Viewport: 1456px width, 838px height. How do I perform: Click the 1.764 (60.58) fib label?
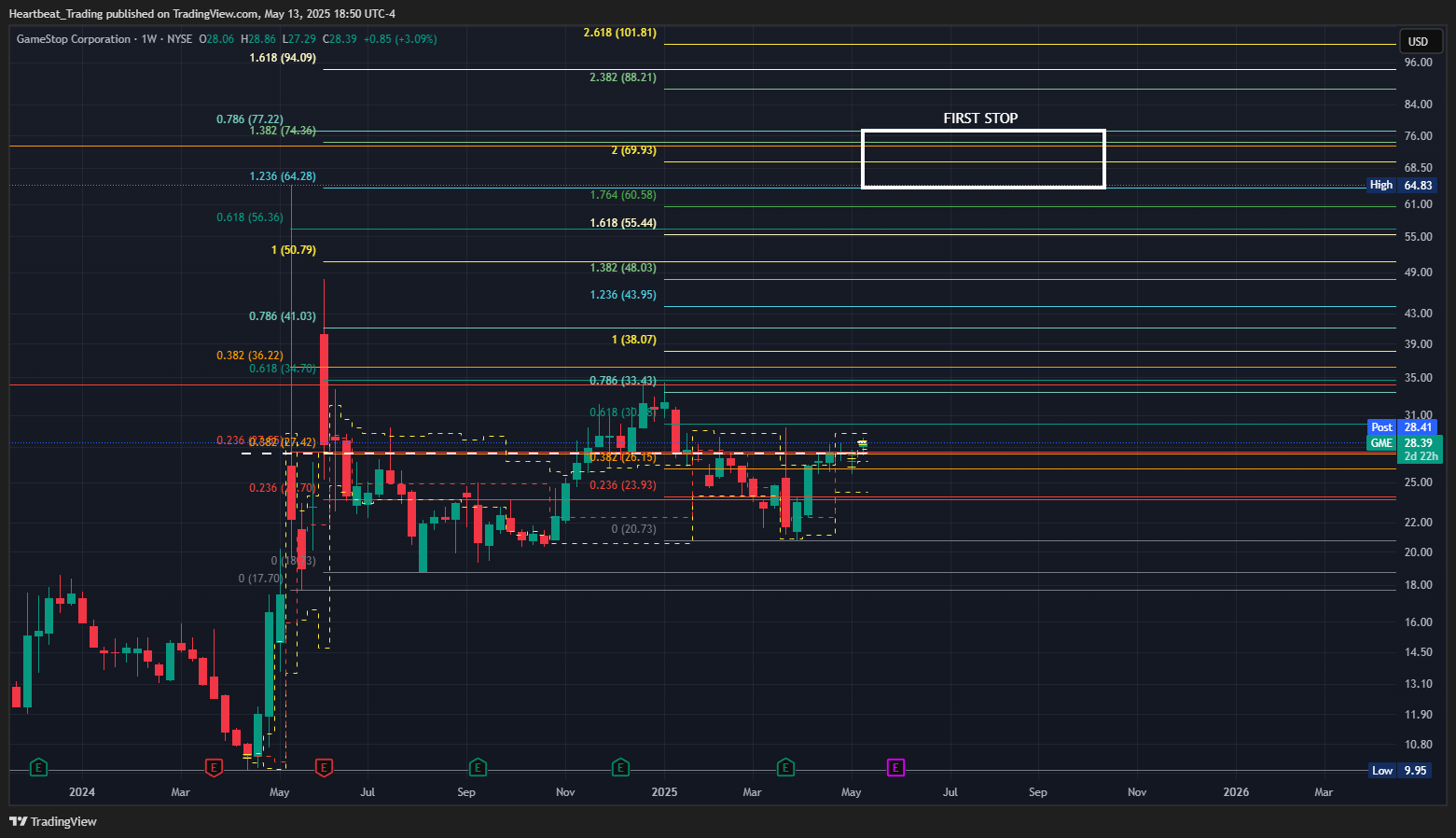[623, 195]
